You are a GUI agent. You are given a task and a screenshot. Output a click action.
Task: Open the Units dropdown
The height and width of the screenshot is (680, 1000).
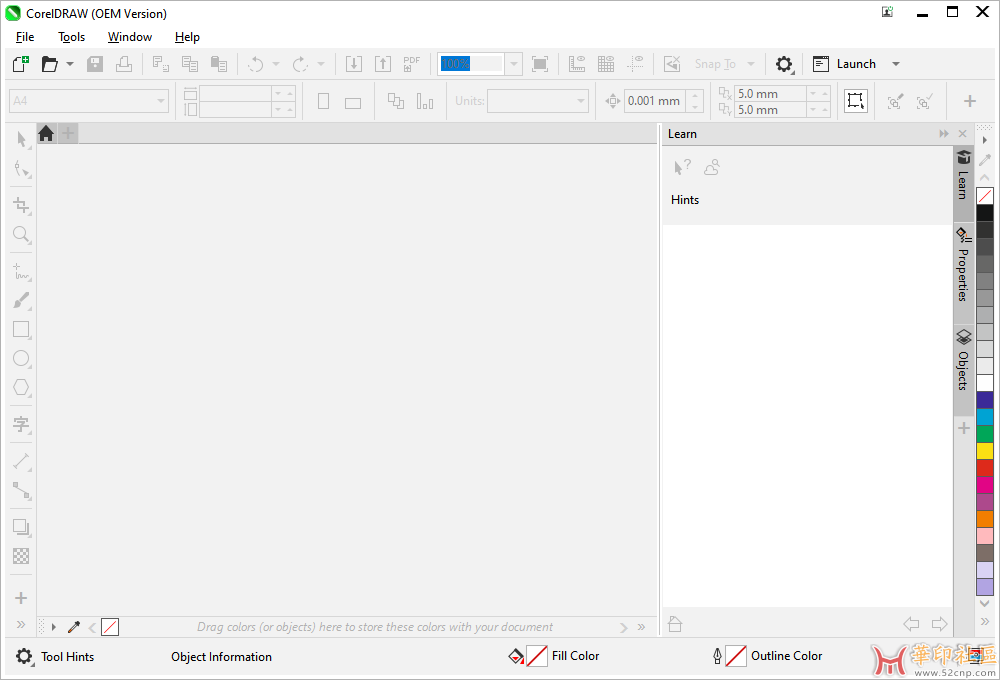point(538,101)
